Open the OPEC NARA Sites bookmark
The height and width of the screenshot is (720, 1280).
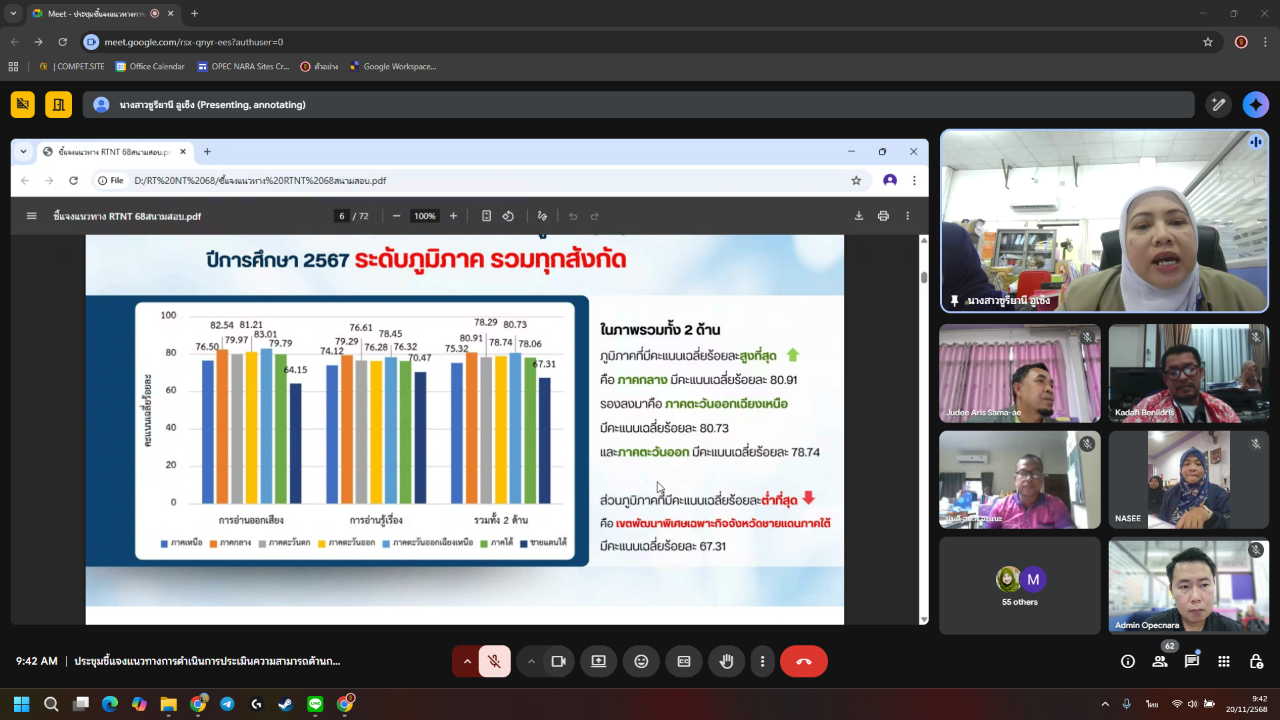coord(243,67)
